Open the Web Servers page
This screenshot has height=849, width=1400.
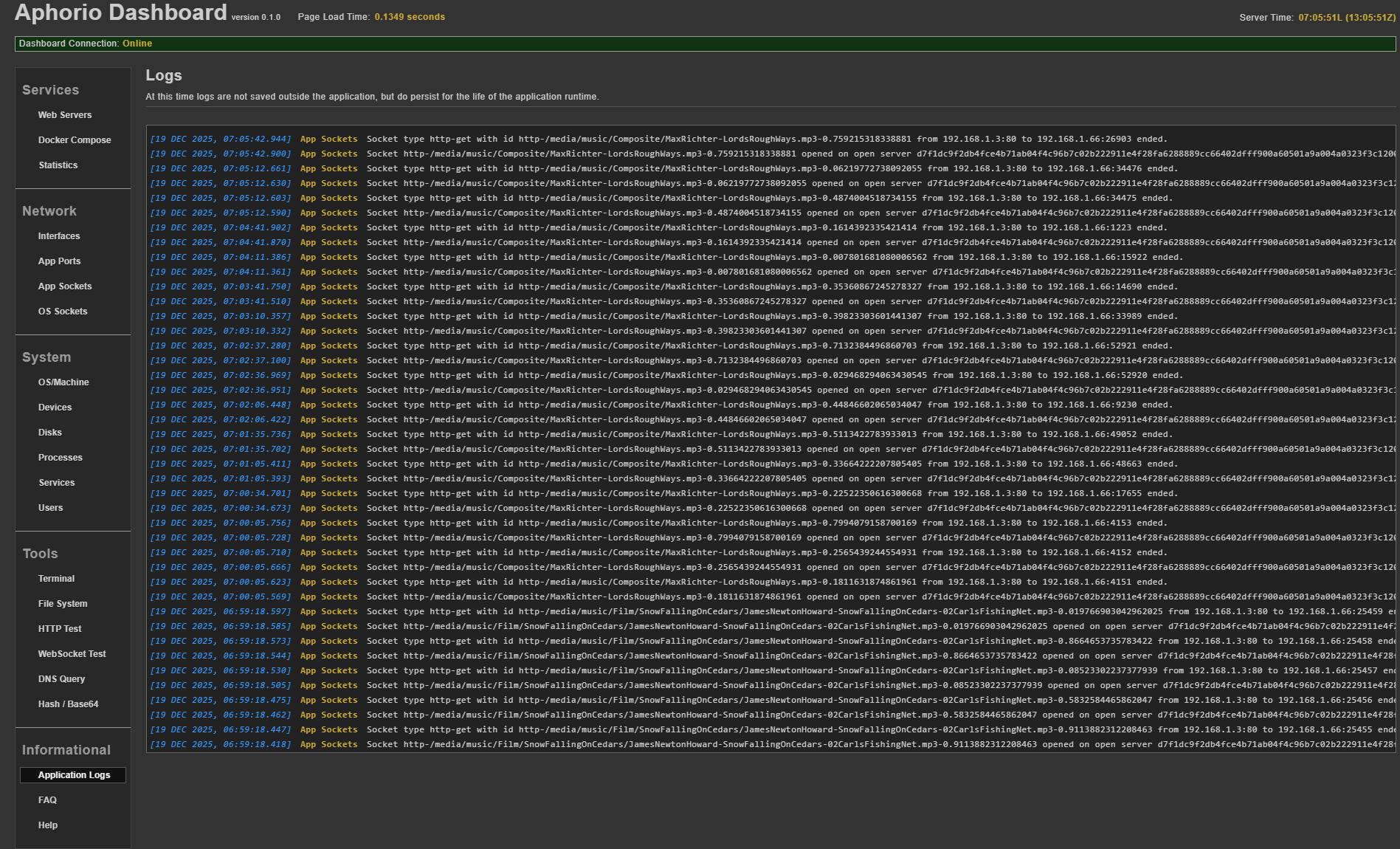coord(65,115)
